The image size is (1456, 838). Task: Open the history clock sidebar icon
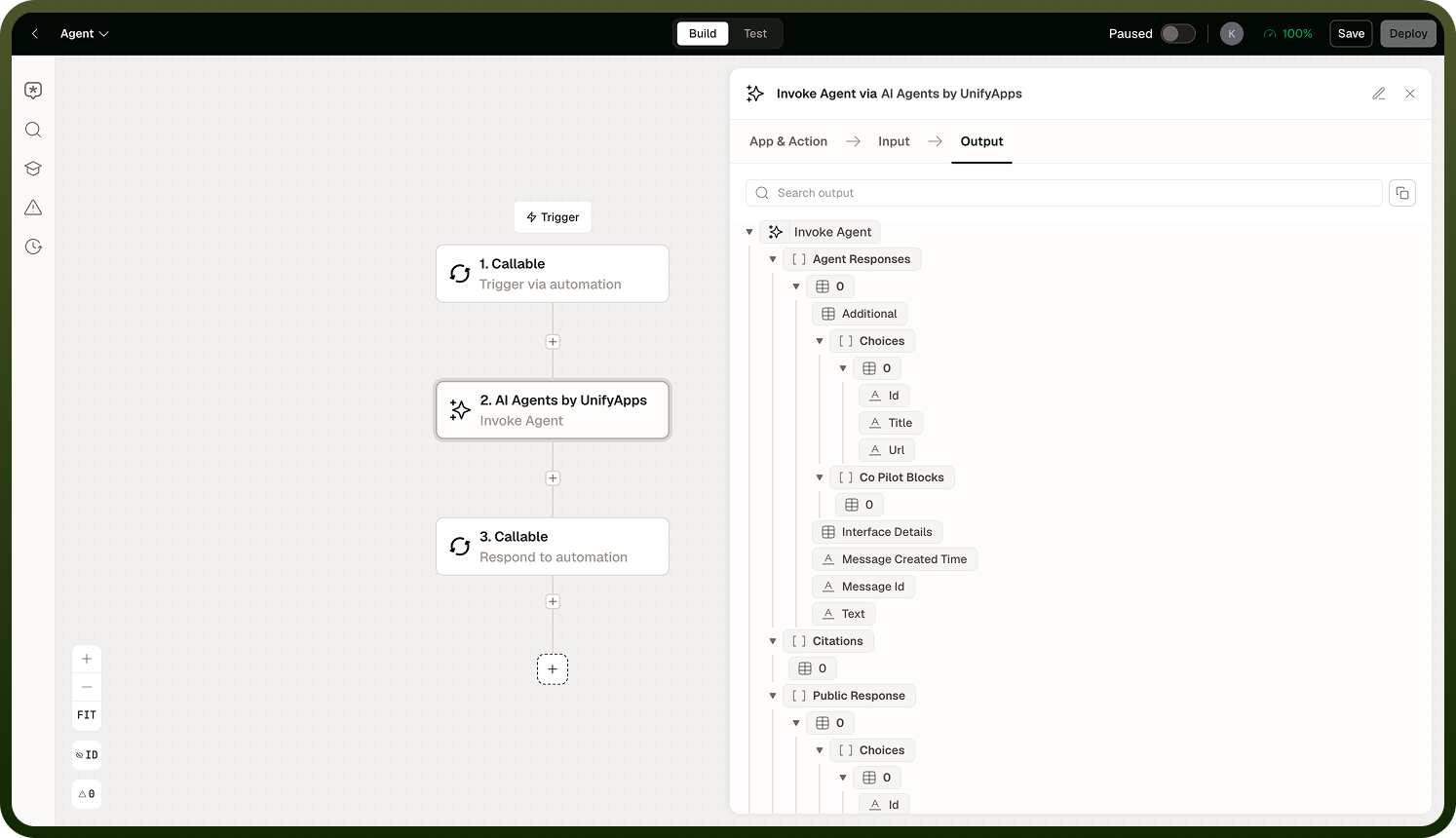[33, 247]
